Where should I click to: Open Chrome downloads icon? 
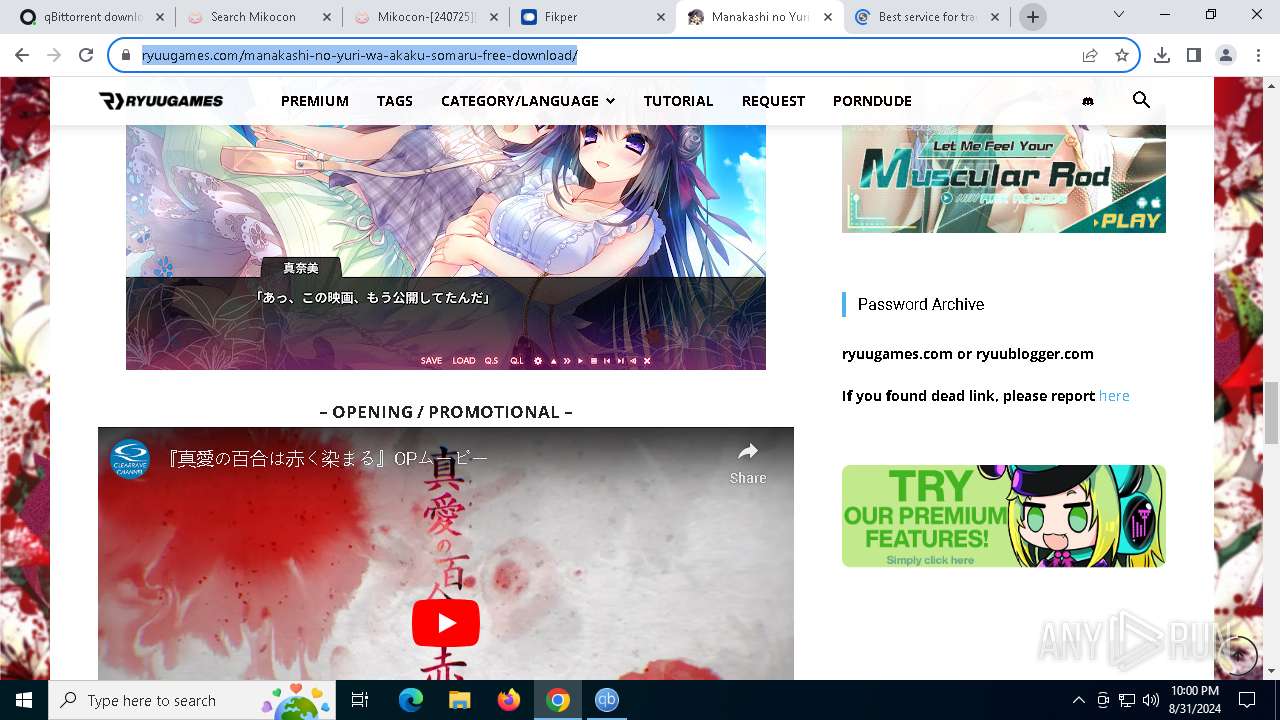(x=1162, y=56)
